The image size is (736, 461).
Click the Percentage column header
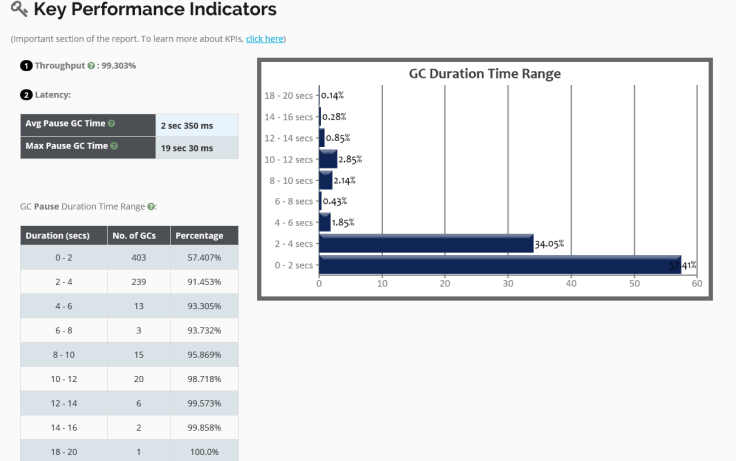pos(203,236)
